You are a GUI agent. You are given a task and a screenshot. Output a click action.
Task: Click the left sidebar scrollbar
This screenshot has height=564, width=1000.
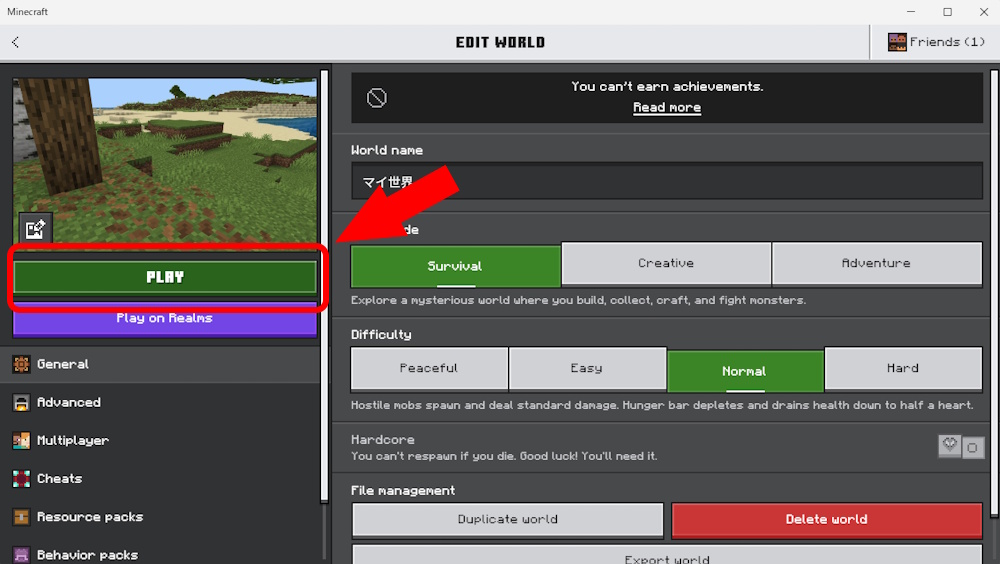pyautogui.click(x=324, y=287)
